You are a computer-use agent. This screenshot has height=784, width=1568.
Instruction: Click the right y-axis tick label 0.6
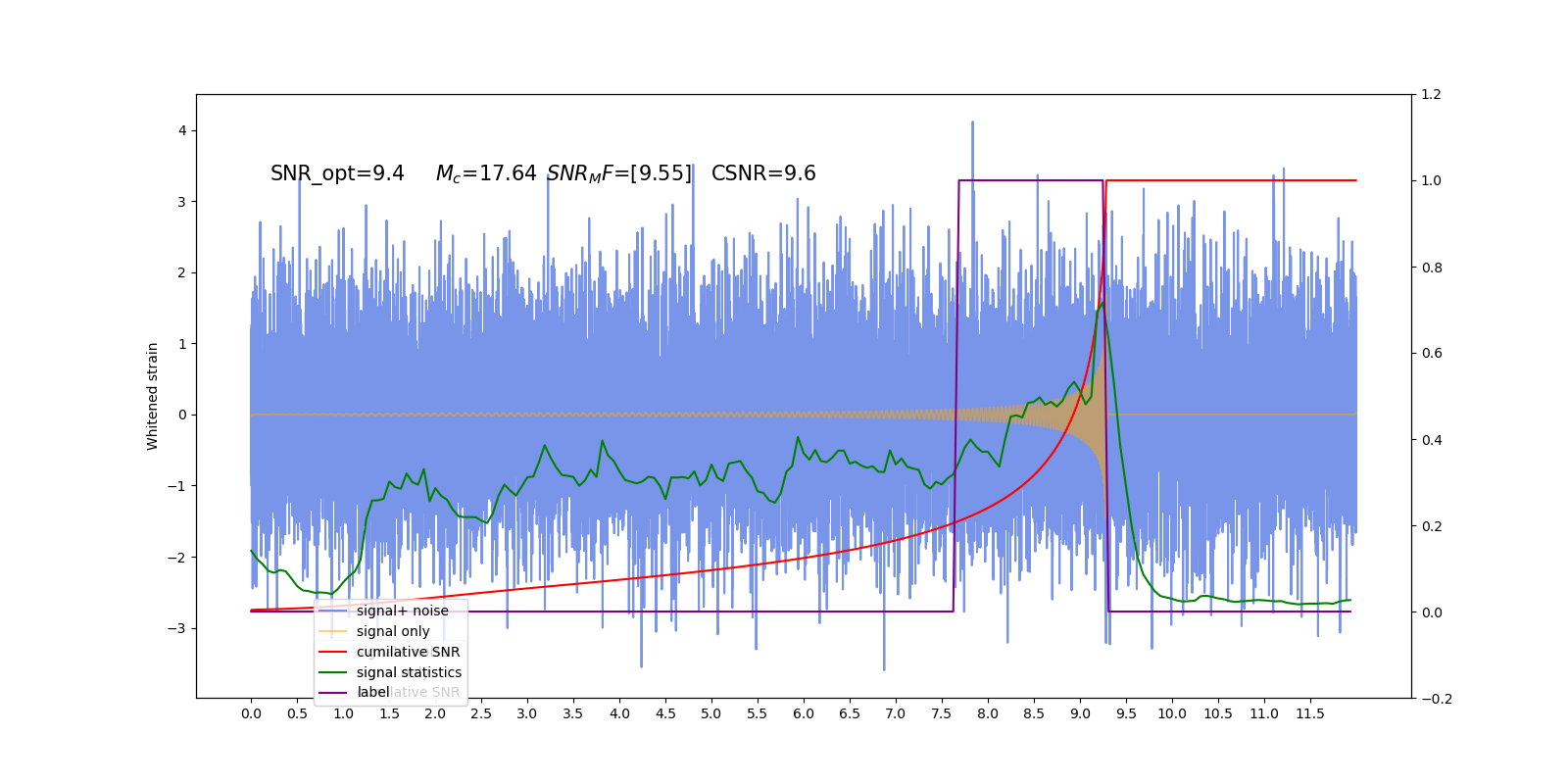pos(1431,354)
